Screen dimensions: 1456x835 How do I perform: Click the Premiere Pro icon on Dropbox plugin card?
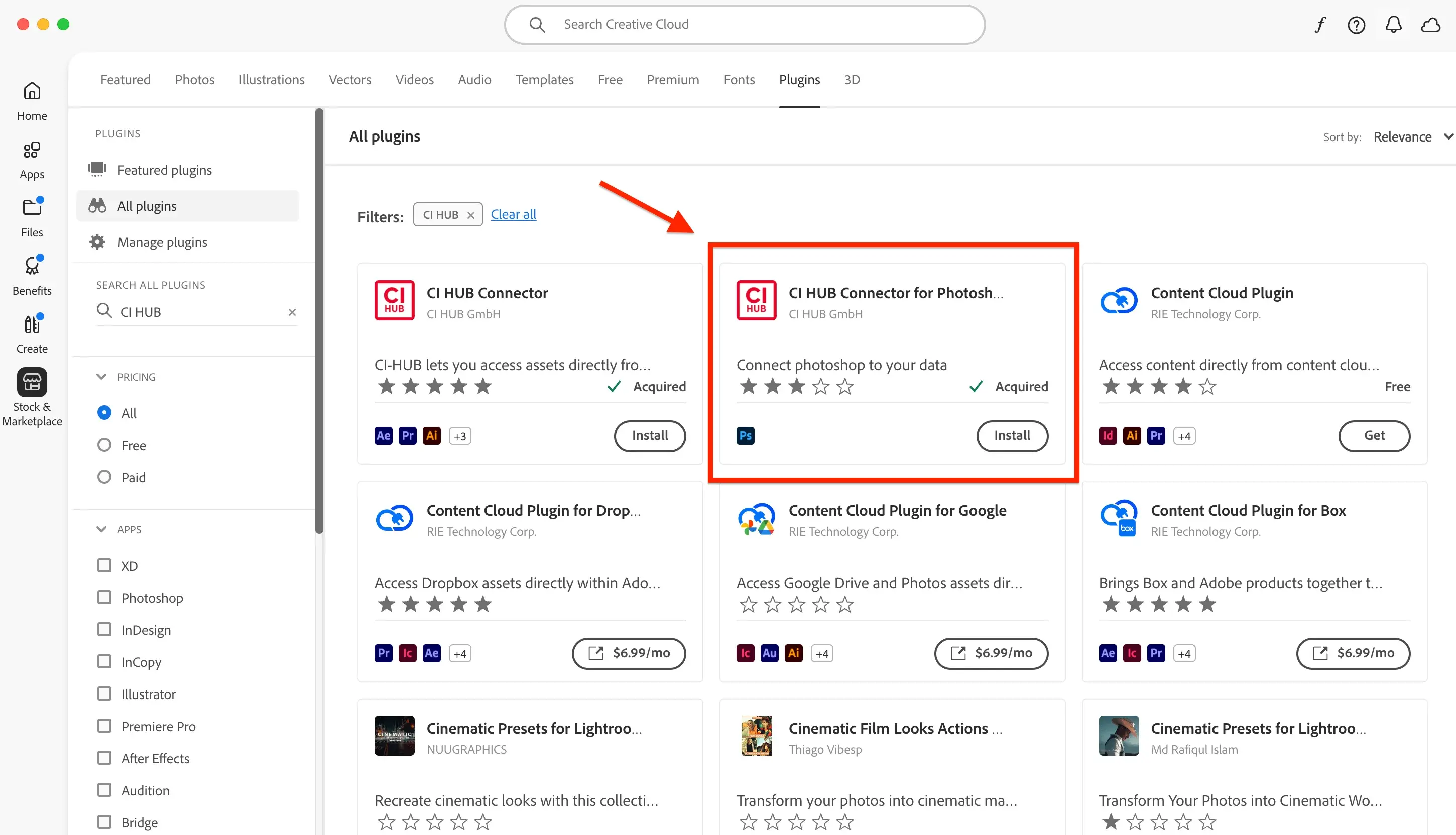tap(383, 653)
